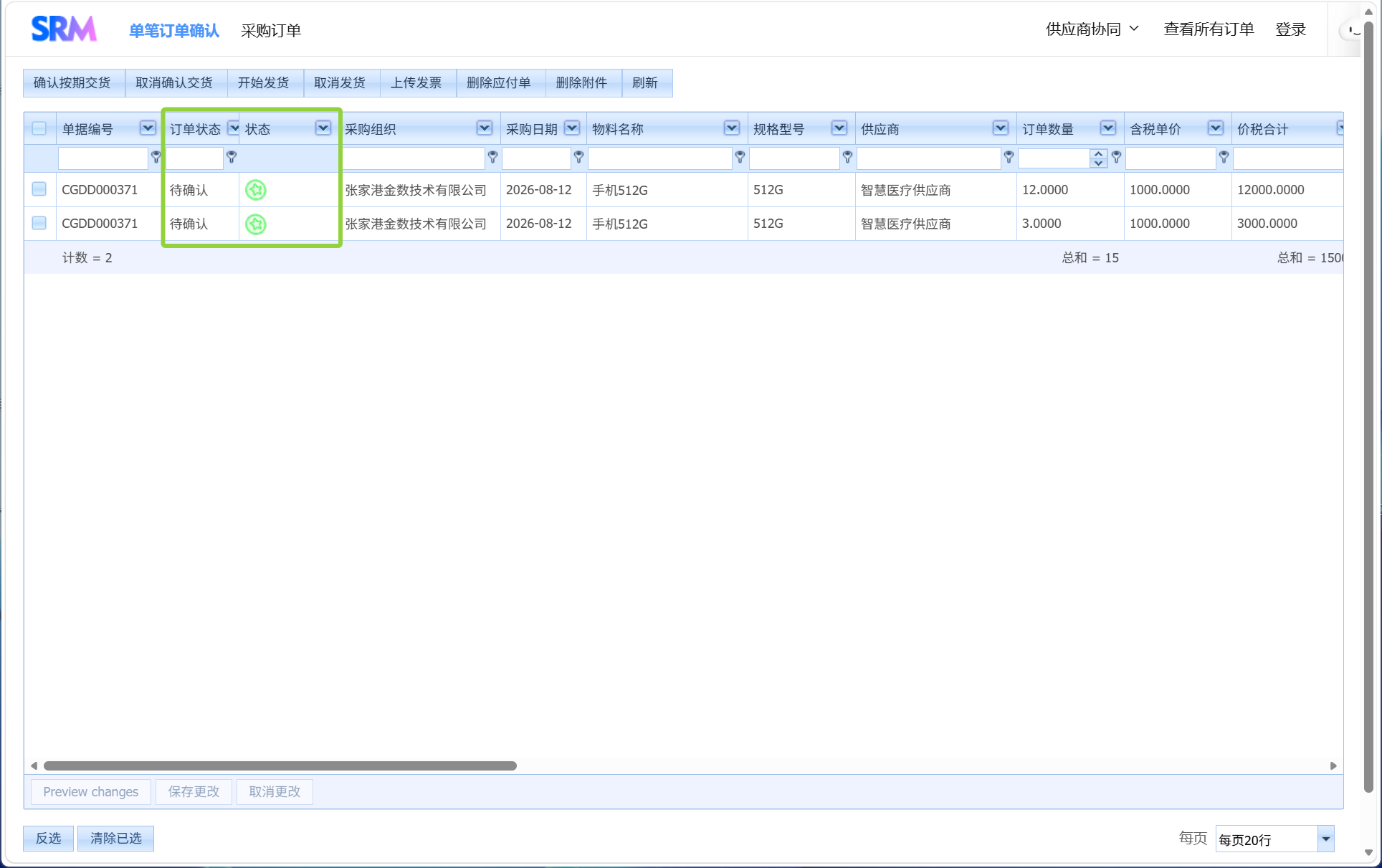The width and height of the screenshot is (1382, 868).
Task: Click filter icon beside 含税单价 filter box
Action: click(1224, 157)
